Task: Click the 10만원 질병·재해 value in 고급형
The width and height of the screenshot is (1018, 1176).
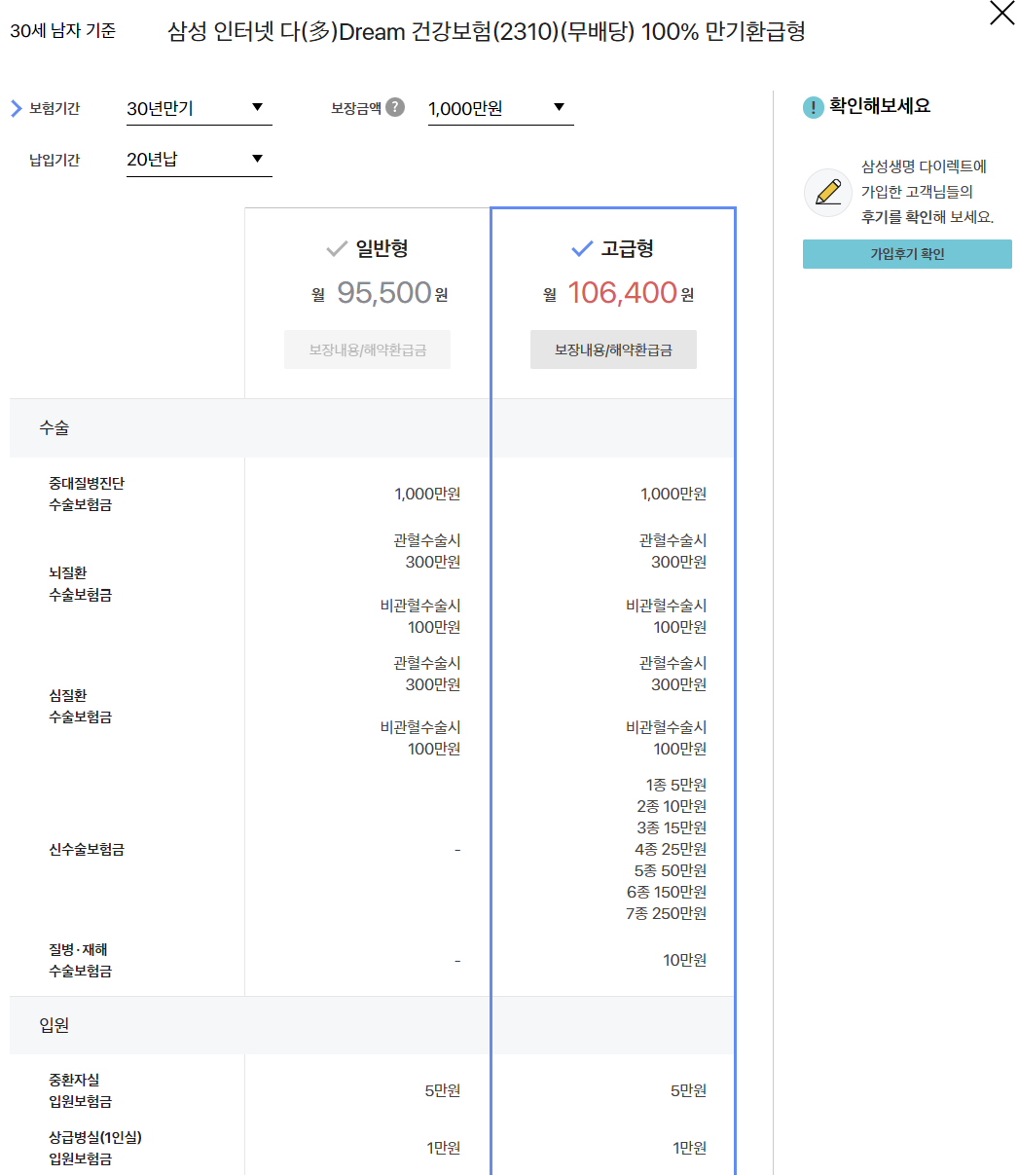Action: (x=684, y=960)
